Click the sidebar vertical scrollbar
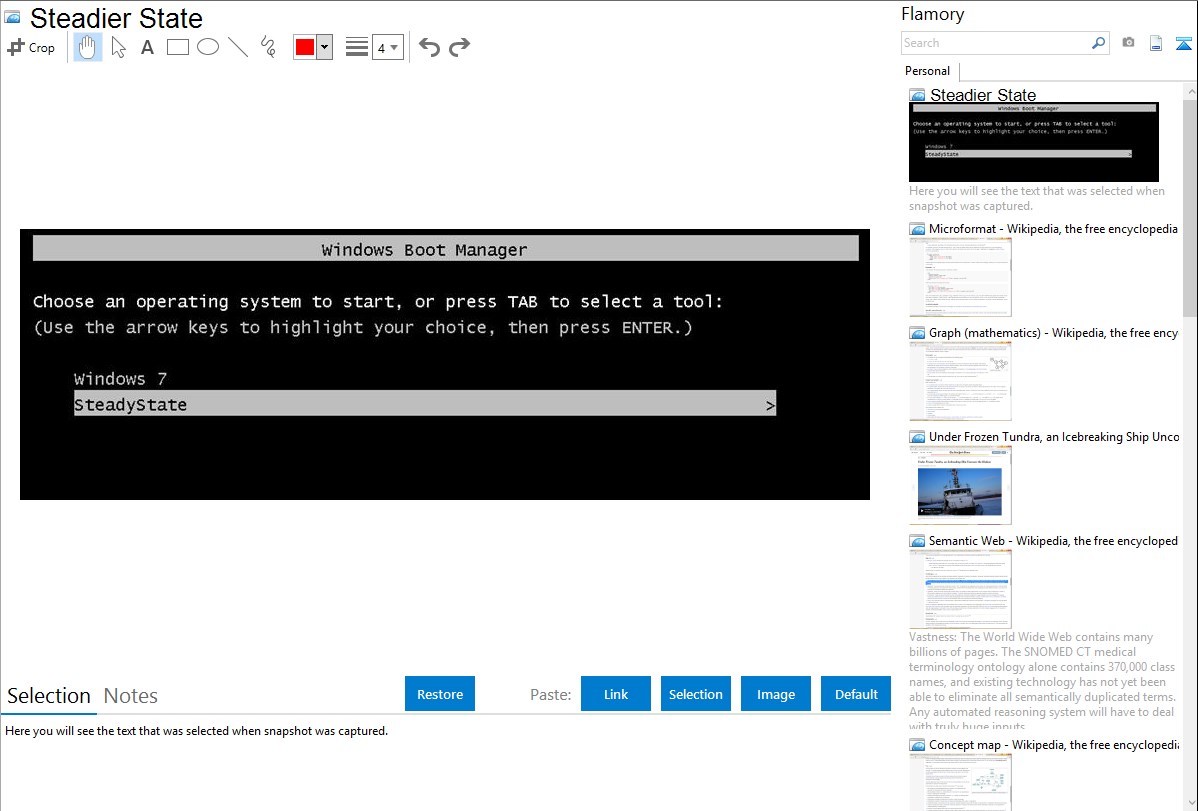 pyautogui.click(x=1190, y=208)
